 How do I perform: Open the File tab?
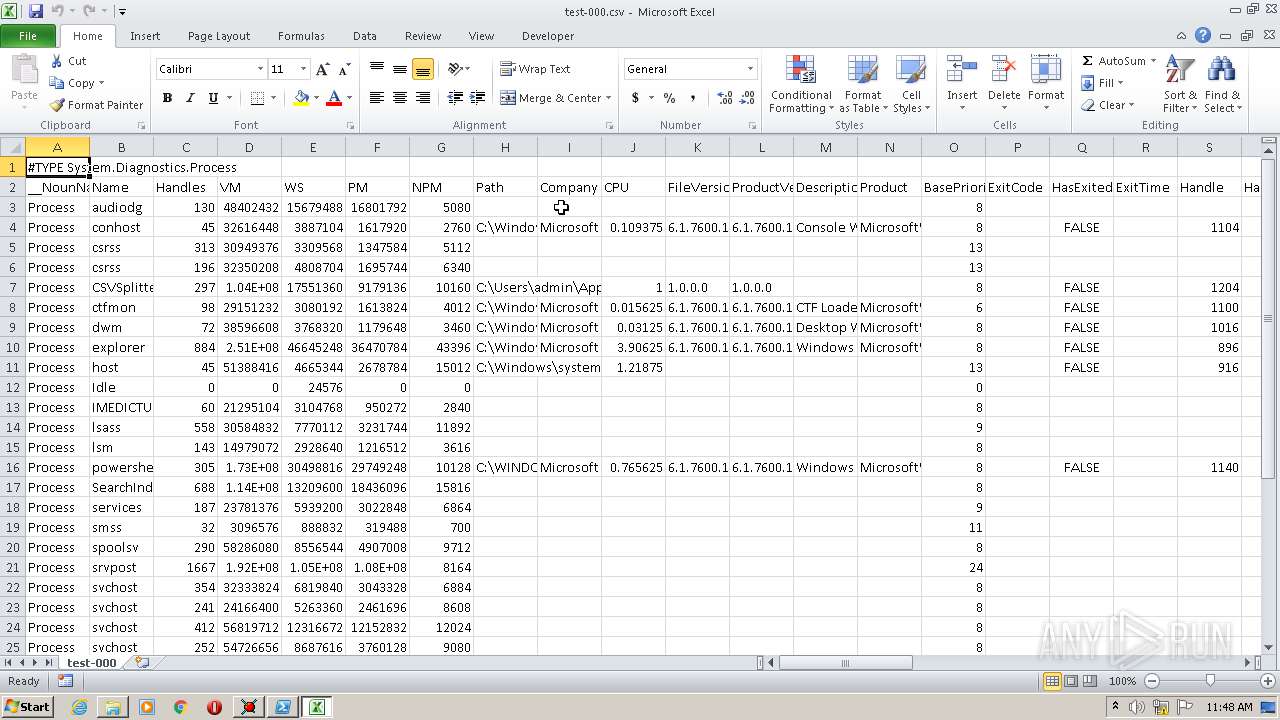point(28,36)
